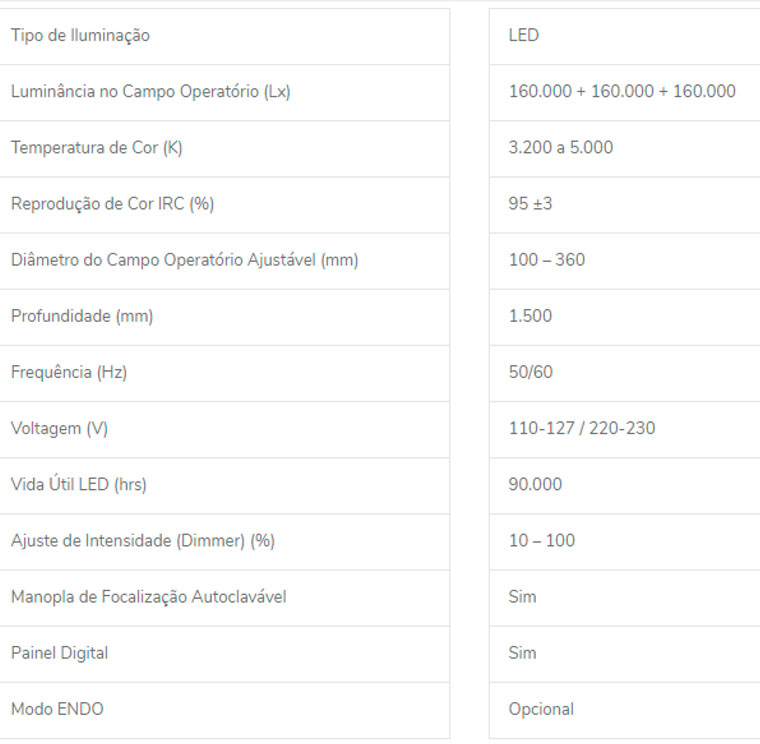Select the 1.500 depth value
Image resolution: width=760 pixels, height=744 pixels.
tap(530, 316)
